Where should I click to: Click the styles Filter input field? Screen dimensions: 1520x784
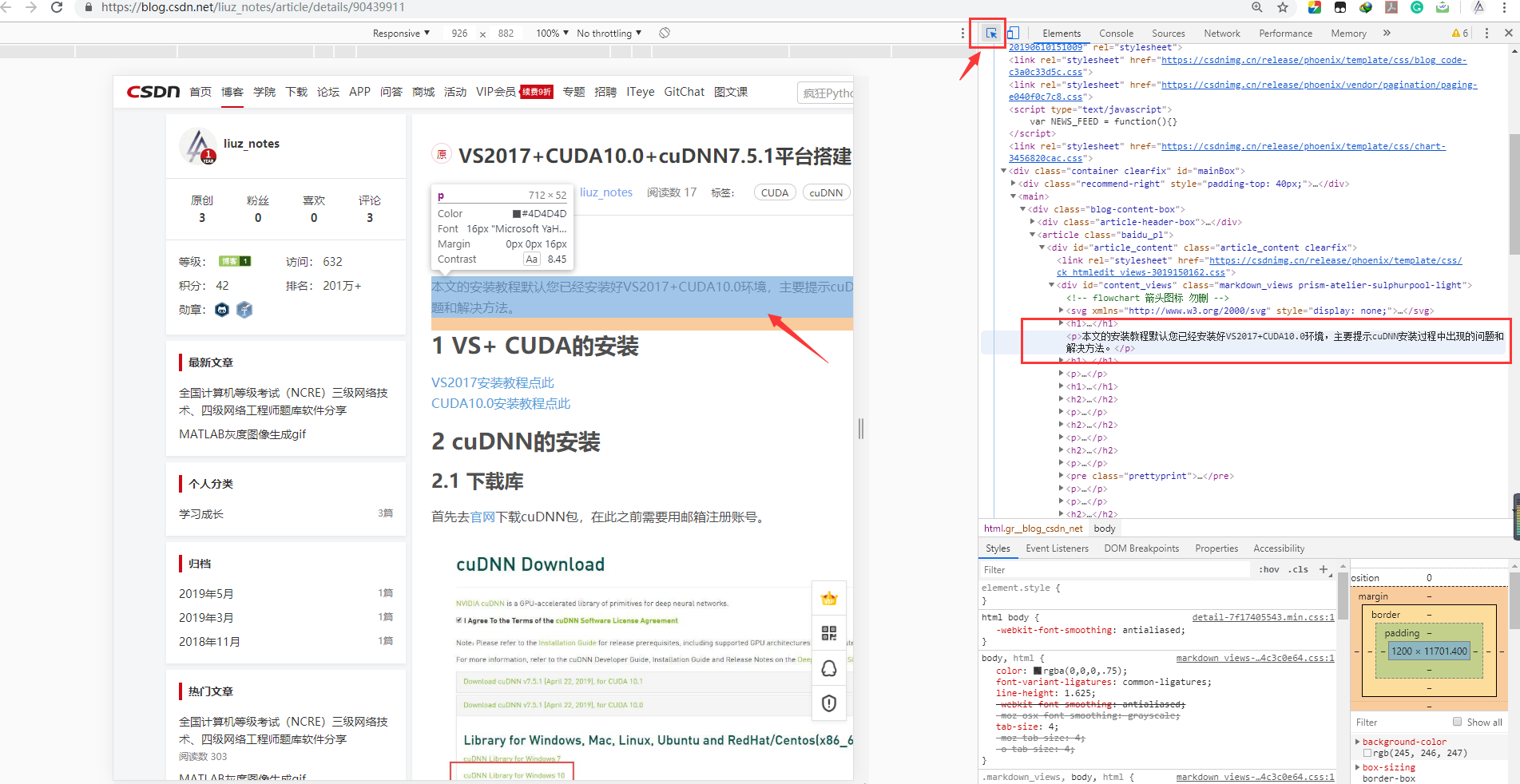tap(1115, 569)
